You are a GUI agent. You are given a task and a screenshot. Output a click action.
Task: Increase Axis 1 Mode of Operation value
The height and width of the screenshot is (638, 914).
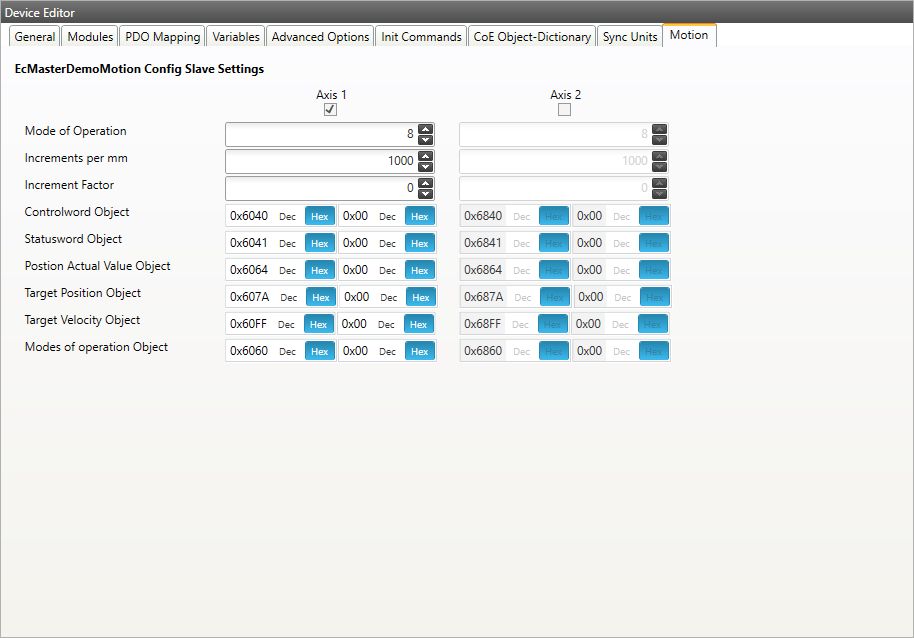[426, 130]
